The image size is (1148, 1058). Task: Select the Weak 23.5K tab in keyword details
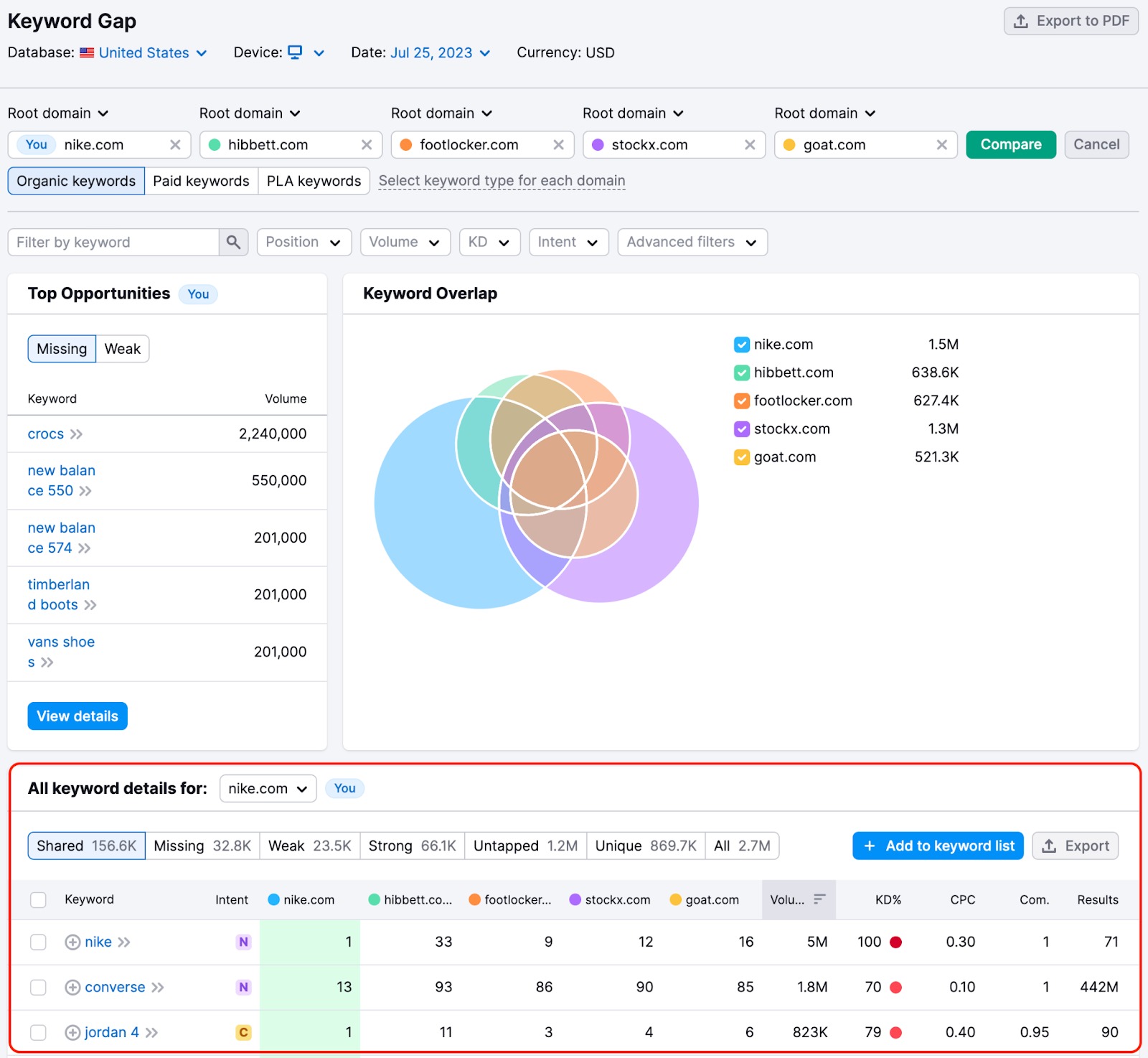(x=309, y=846)
